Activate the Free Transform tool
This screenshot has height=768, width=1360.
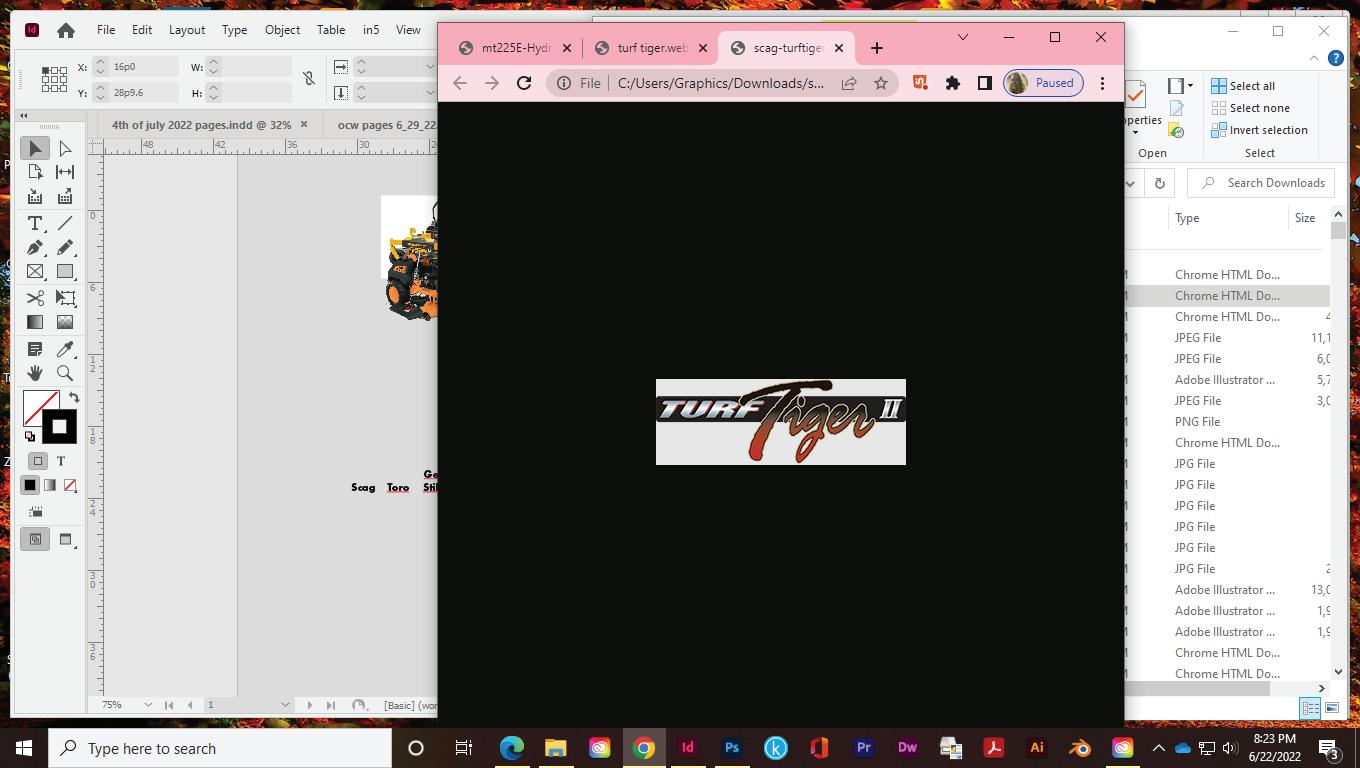coord(65,298)
